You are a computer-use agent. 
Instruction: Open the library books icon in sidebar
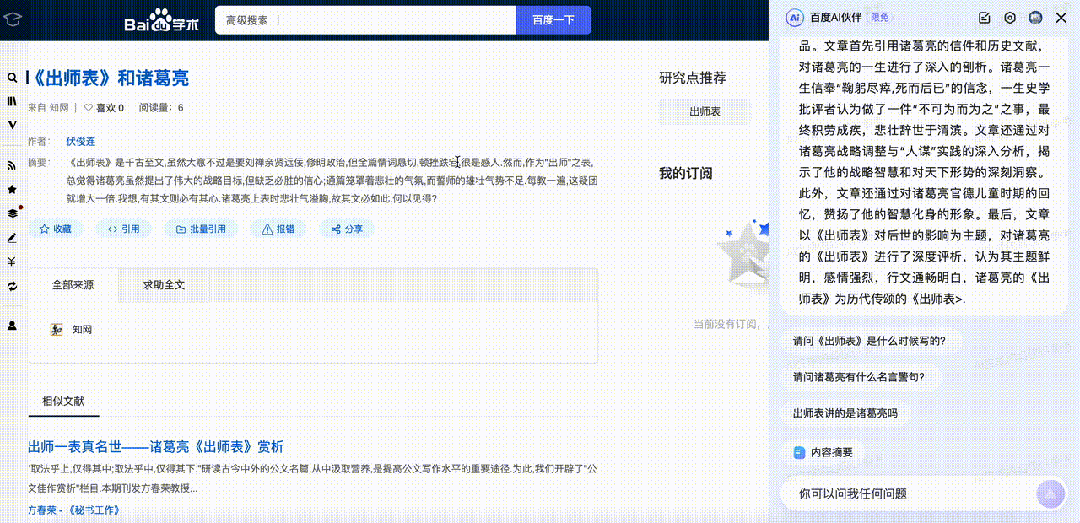12,101
